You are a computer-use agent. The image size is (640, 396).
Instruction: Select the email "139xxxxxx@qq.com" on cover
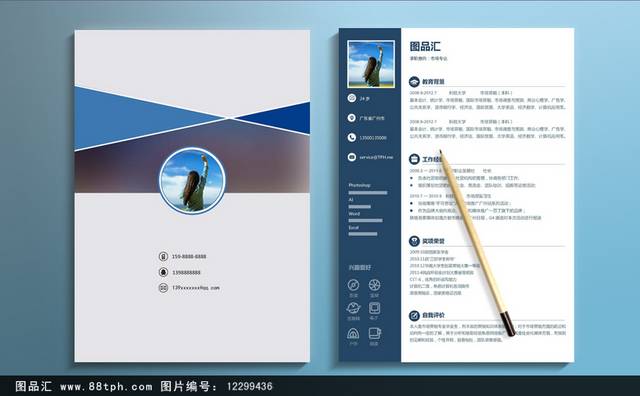196,288
